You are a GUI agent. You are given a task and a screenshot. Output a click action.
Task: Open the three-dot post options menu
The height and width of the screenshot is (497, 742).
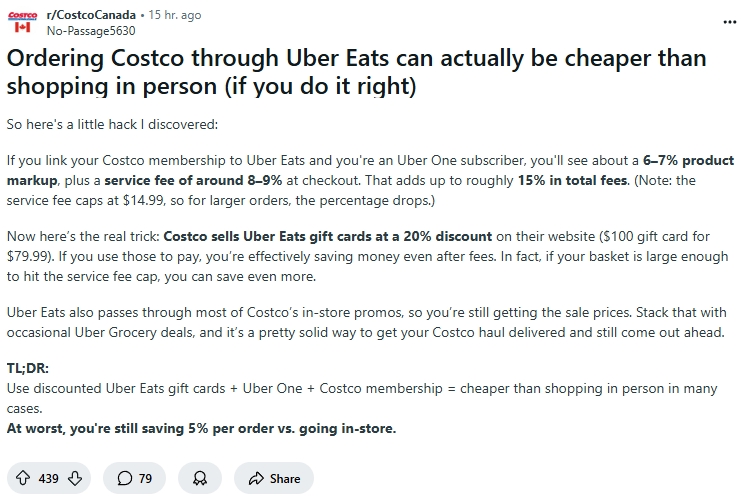(x=730, y=22)
